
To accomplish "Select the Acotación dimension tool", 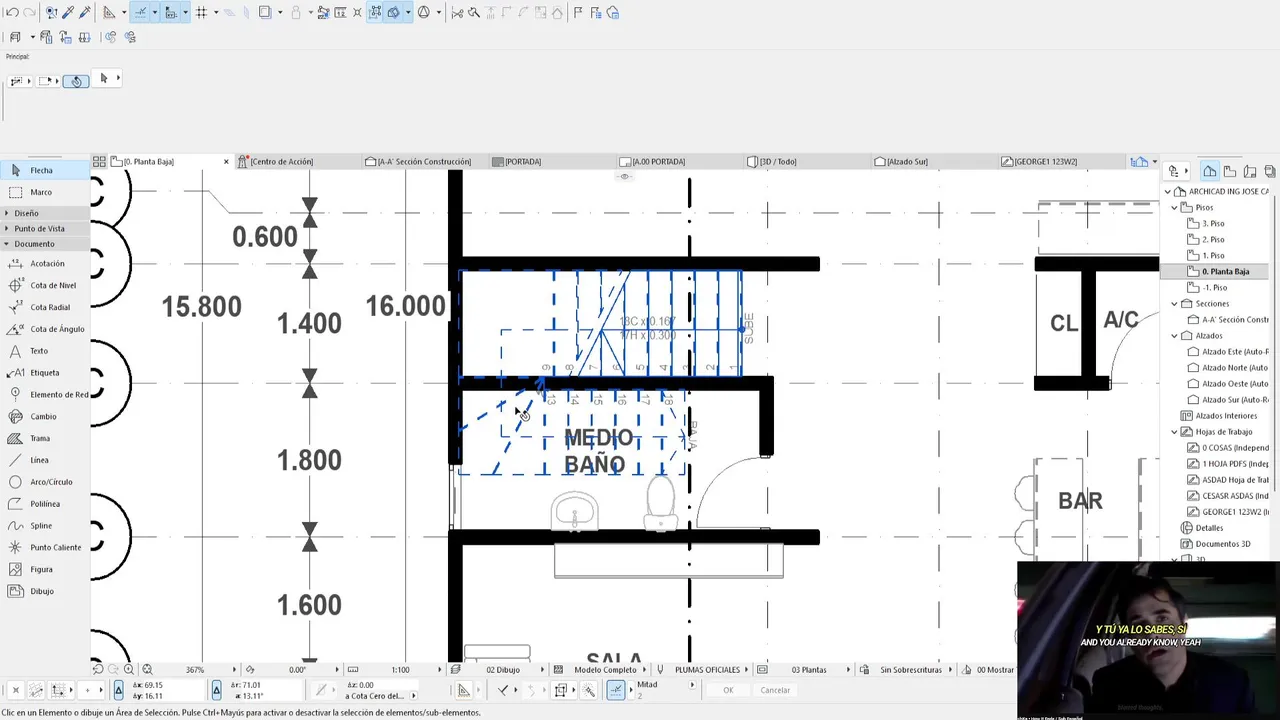I will point(45,264).
